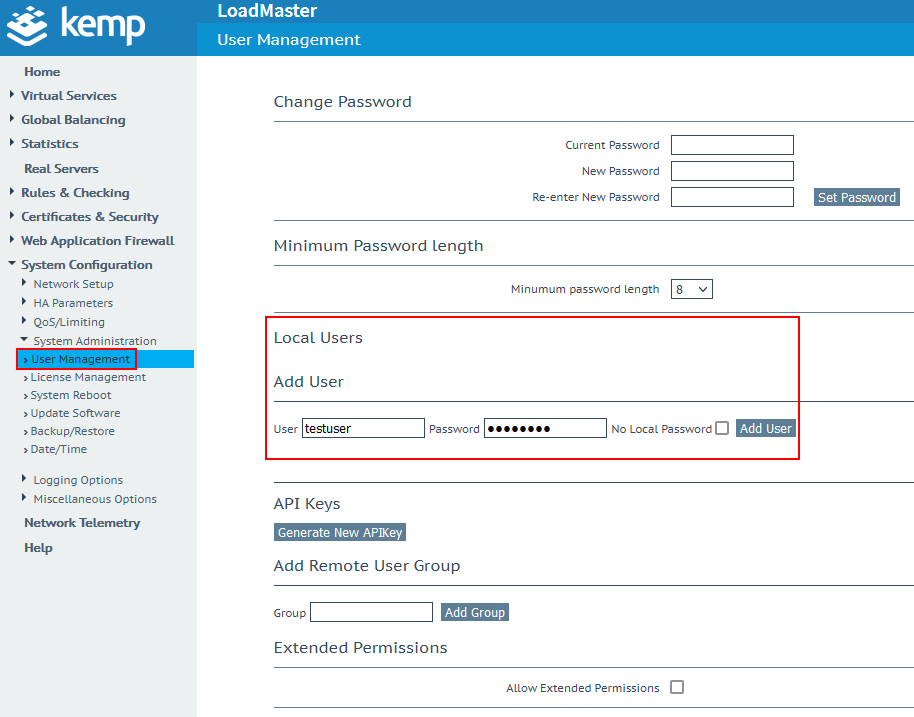Go to Home in sidebar

click(x=42, y=72)
